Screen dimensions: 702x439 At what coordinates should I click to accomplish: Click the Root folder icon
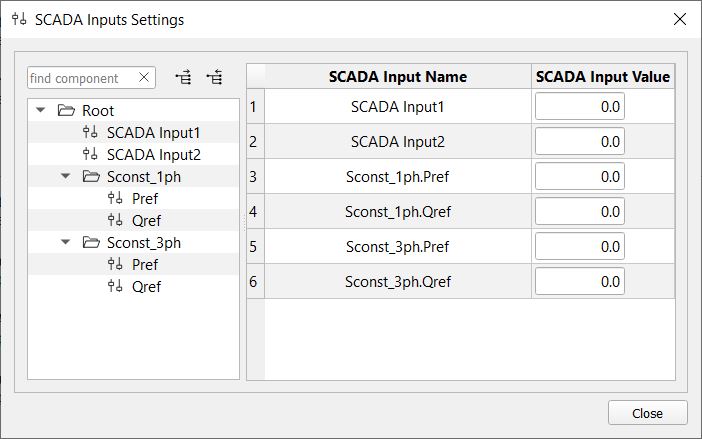[66, 111]
